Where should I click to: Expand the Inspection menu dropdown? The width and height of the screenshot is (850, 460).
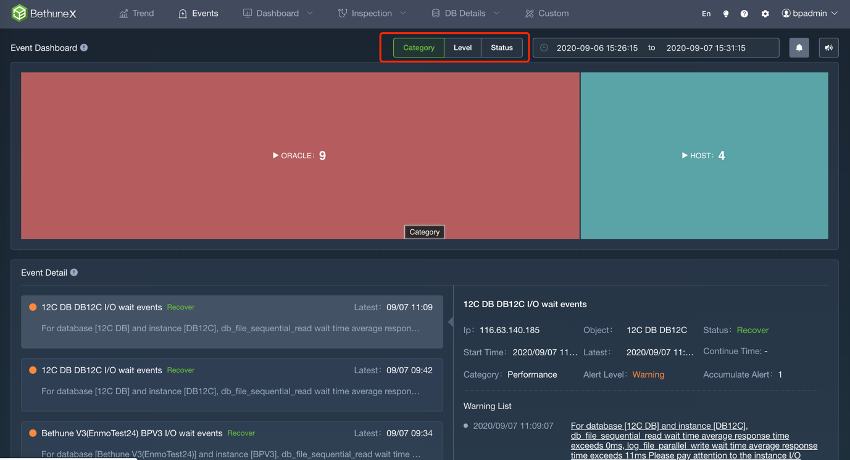click(x=371, y=14)
